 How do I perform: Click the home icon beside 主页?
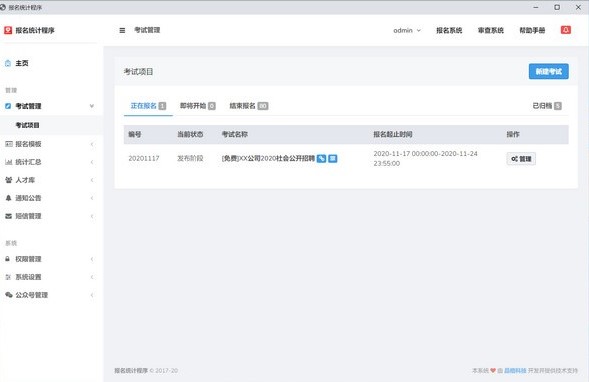coord(8,63)
